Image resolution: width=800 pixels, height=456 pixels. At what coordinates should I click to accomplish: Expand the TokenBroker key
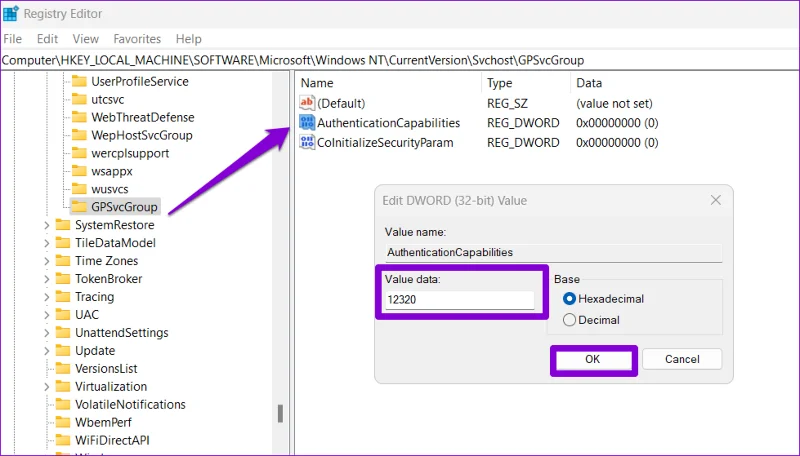point(46,279)
